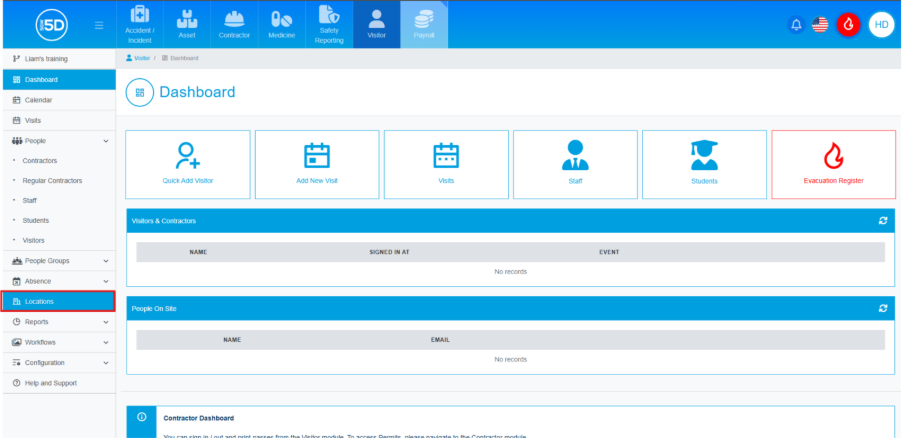This screenshot has height=438, width=903.
Task: Refresh the Visitors & Contractors panel
Action: [x=882, y=220]
